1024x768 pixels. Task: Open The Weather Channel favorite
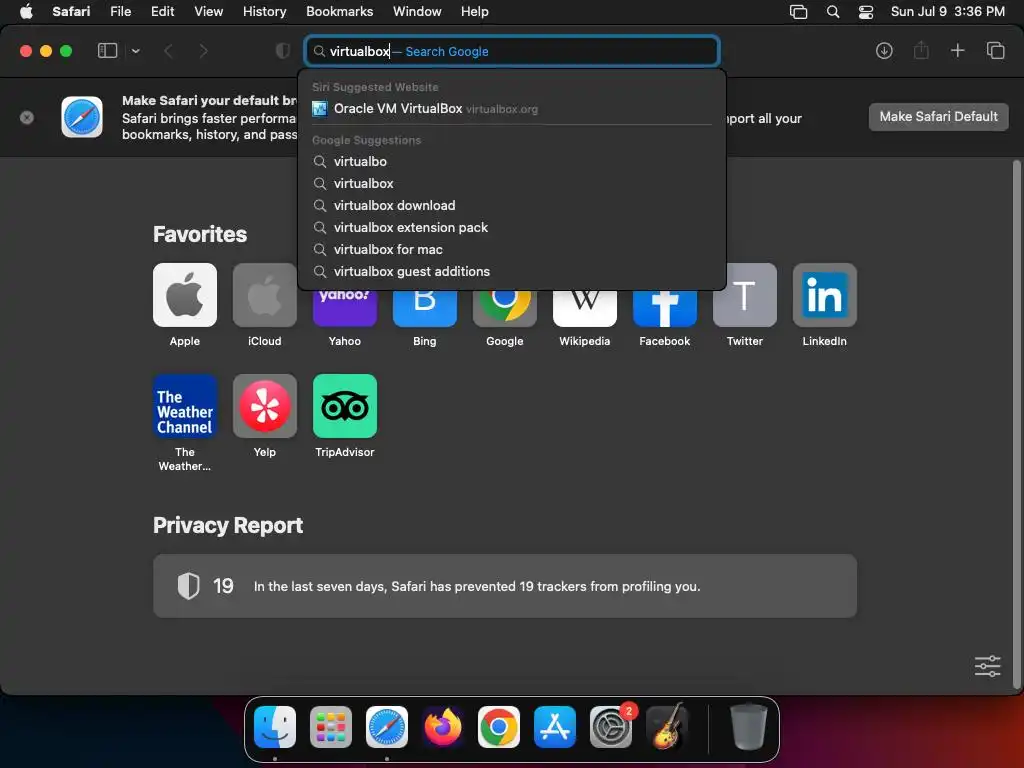pyautogui.click(x=185, y=406)
